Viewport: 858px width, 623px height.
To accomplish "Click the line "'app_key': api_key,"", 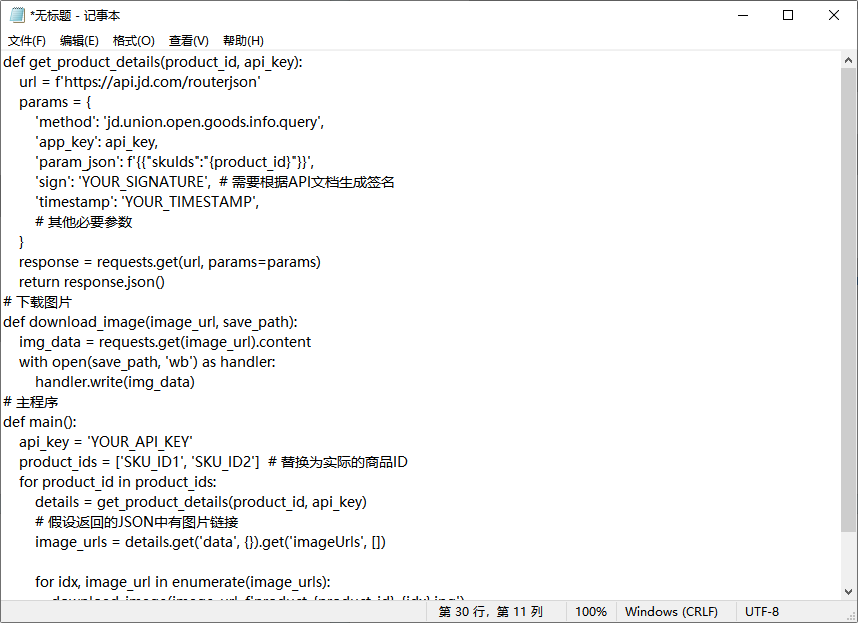I will [96, 142].
